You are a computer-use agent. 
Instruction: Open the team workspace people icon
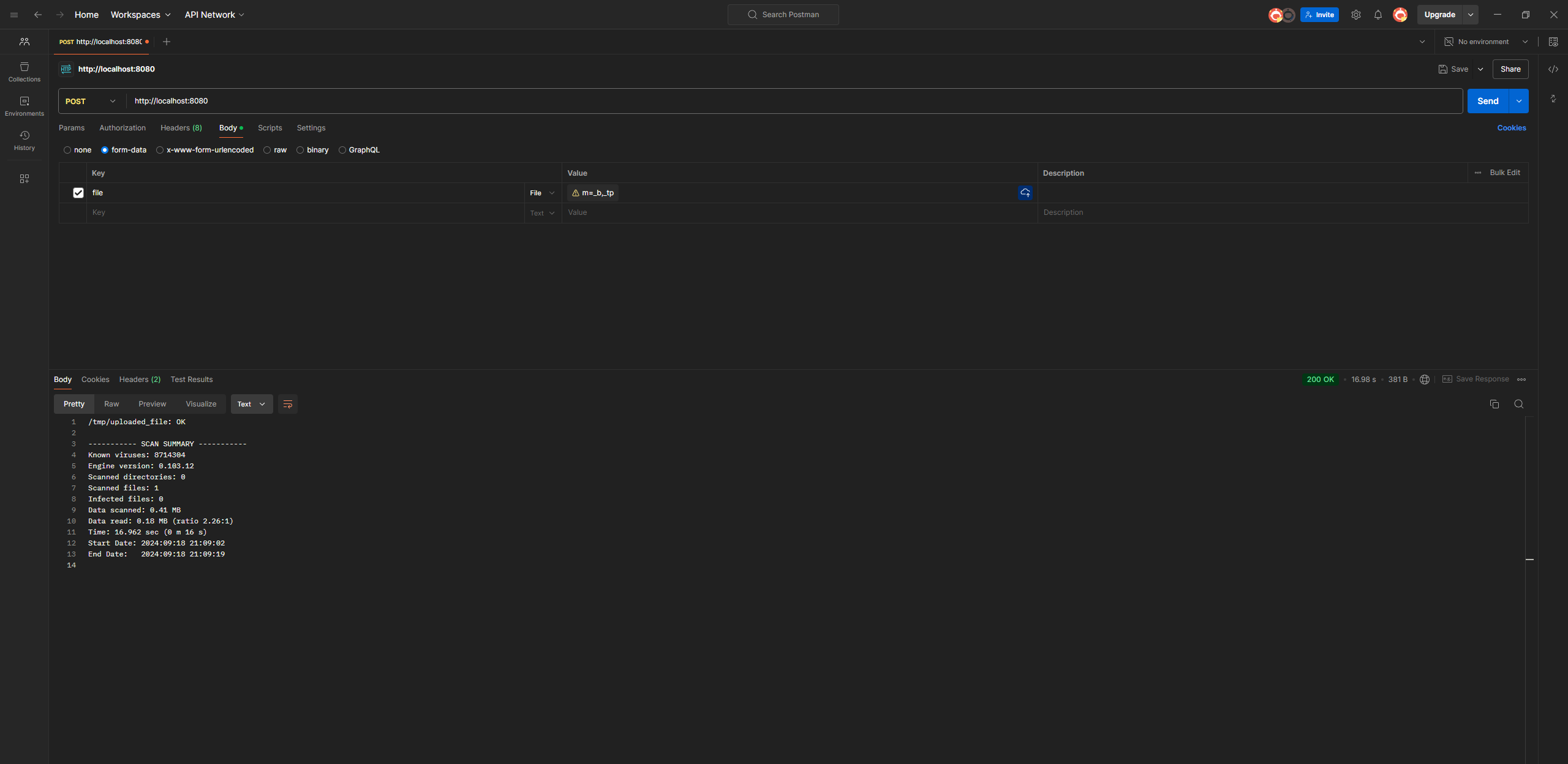(24, 42)
